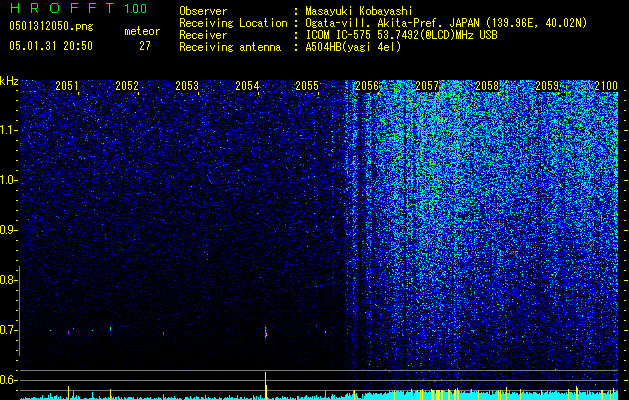Click the HROFFT 1.0.0 title text

(x=78, y=8)
